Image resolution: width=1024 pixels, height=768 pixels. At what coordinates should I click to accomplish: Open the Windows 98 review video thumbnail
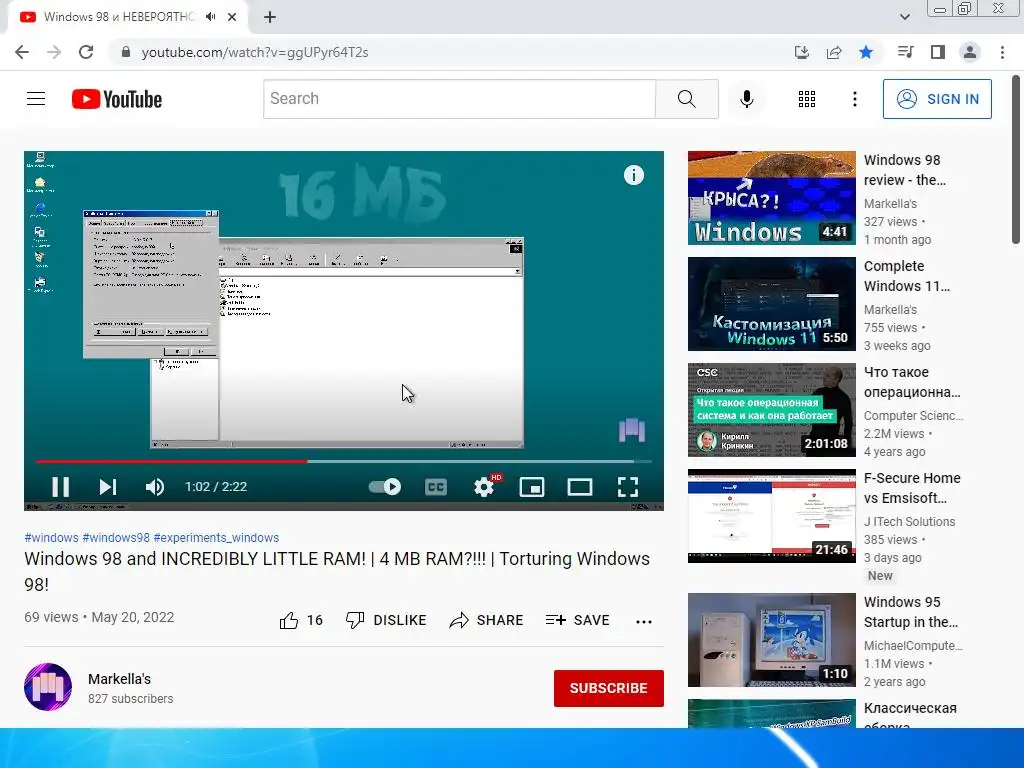(771, 198)
